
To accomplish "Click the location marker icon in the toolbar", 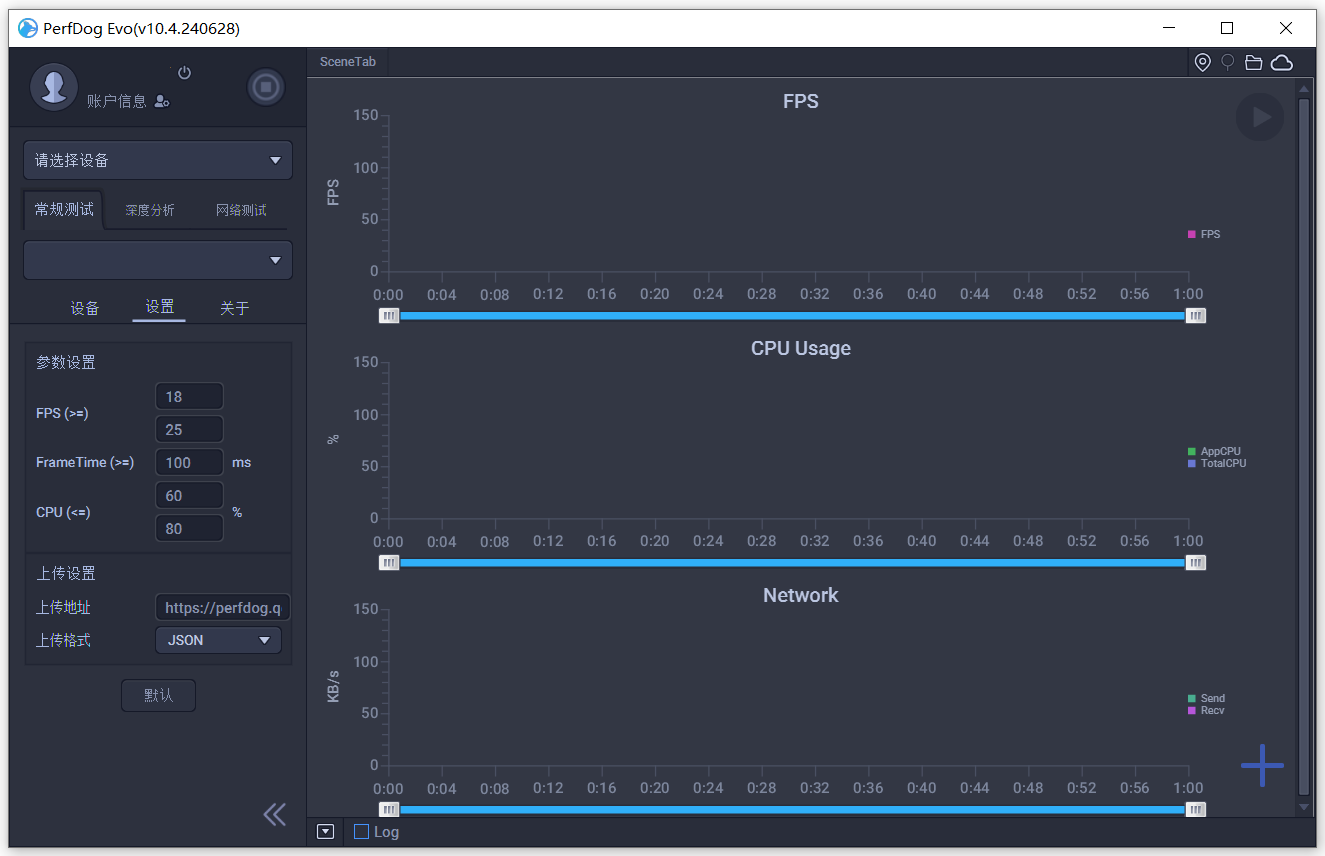I will 1203,63.
